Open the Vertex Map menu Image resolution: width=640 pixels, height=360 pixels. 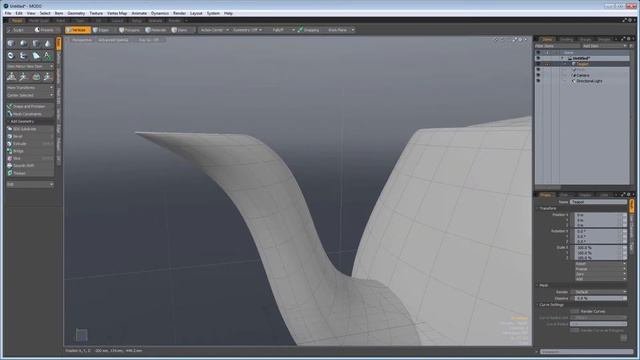[117, 13]
